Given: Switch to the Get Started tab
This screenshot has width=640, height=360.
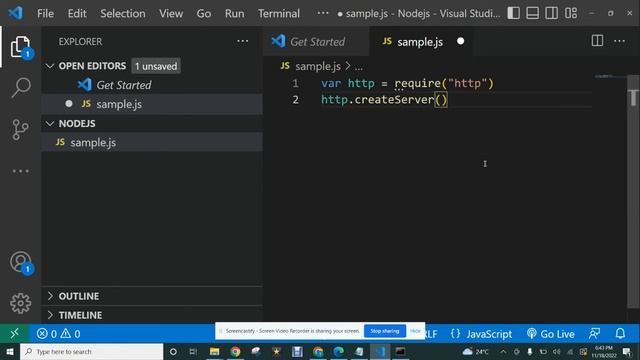Looking at the screenshot, I should (316, 42).
